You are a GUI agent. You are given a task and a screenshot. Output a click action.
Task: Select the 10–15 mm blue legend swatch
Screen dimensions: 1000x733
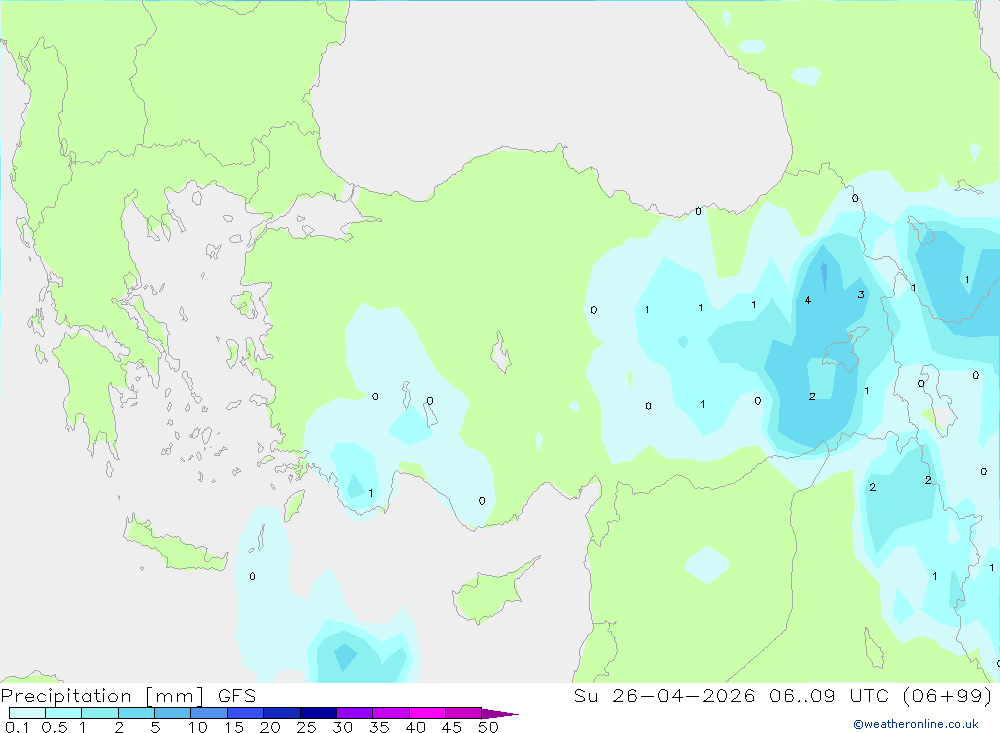click(209, 713)
